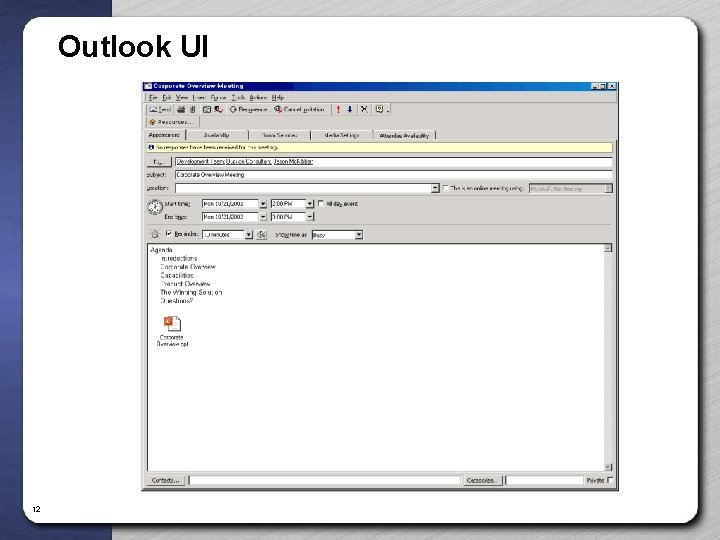Open the Tools menu
720x540 pixels.
(238, 97)
